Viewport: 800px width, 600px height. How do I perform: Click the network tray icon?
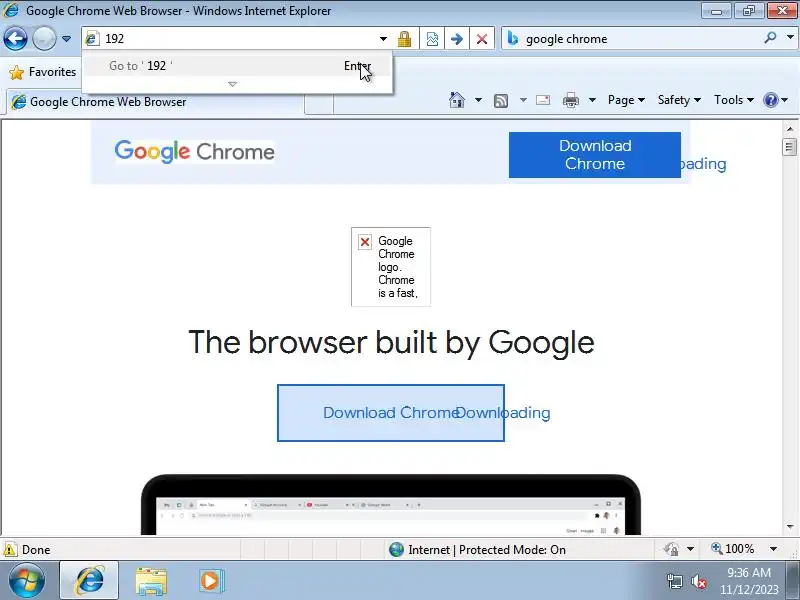tap(675, 581)
